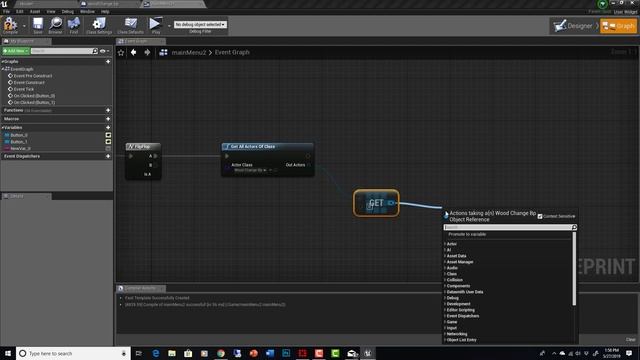Viewport: 640px width, 360px height.
Task: Add a new graph with plus icon
Action: coord(108,62)
